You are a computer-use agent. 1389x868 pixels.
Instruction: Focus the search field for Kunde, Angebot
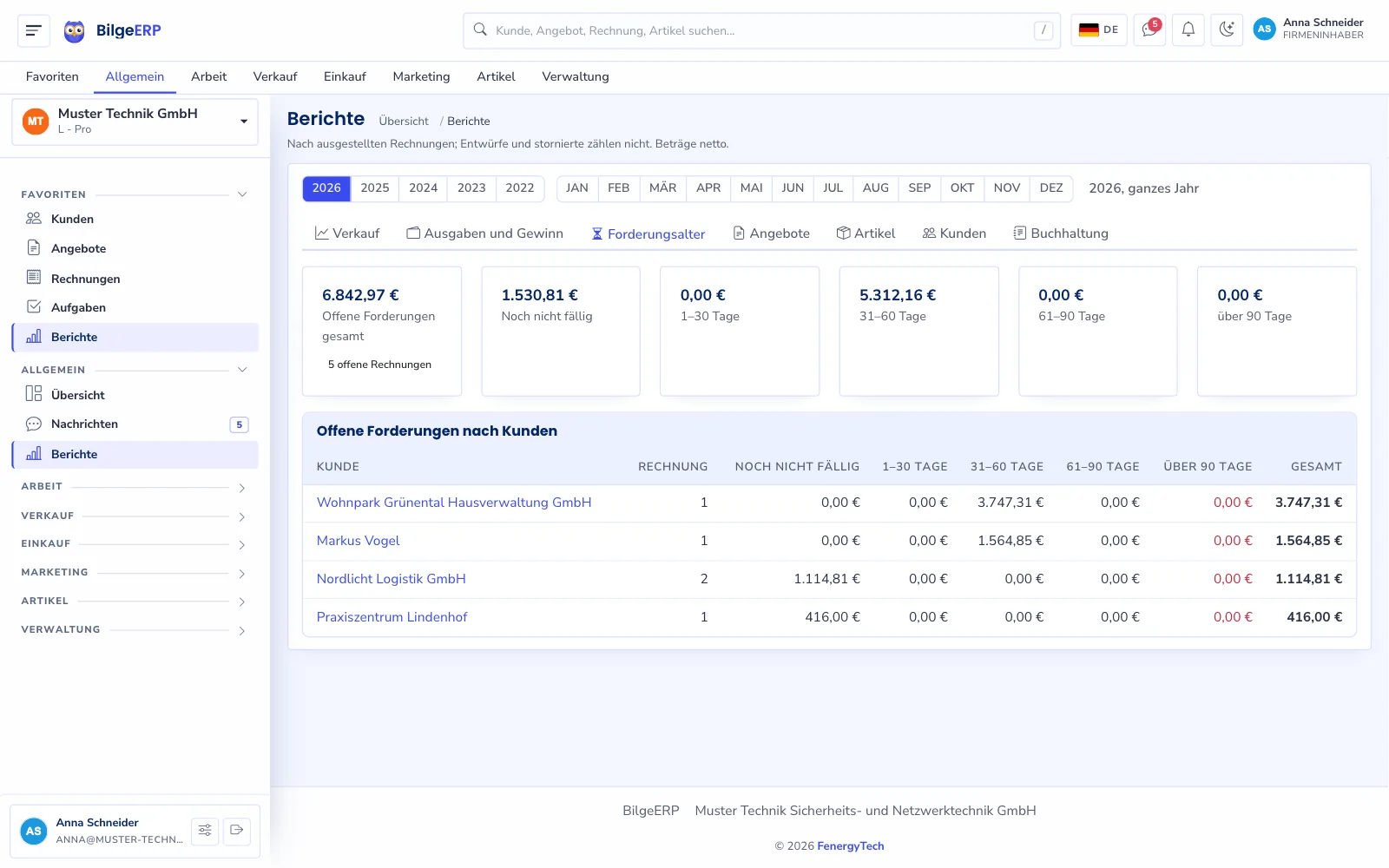(761, 30)
